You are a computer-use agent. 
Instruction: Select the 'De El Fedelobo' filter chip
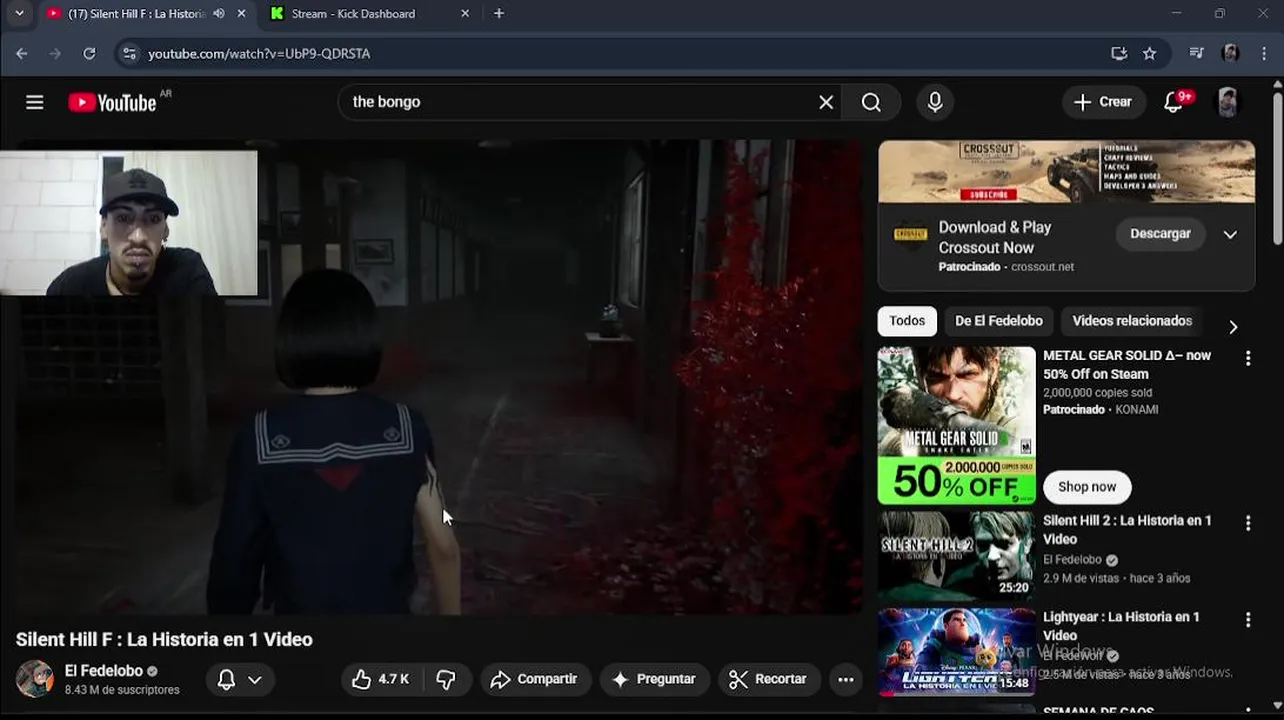pyautogui.click(x=999, y=321)
